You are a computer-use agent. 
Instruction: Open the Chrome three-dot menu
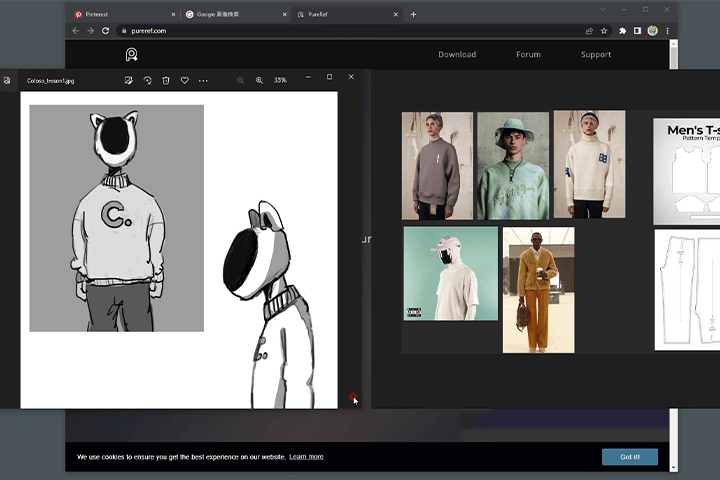pos(667,31)
